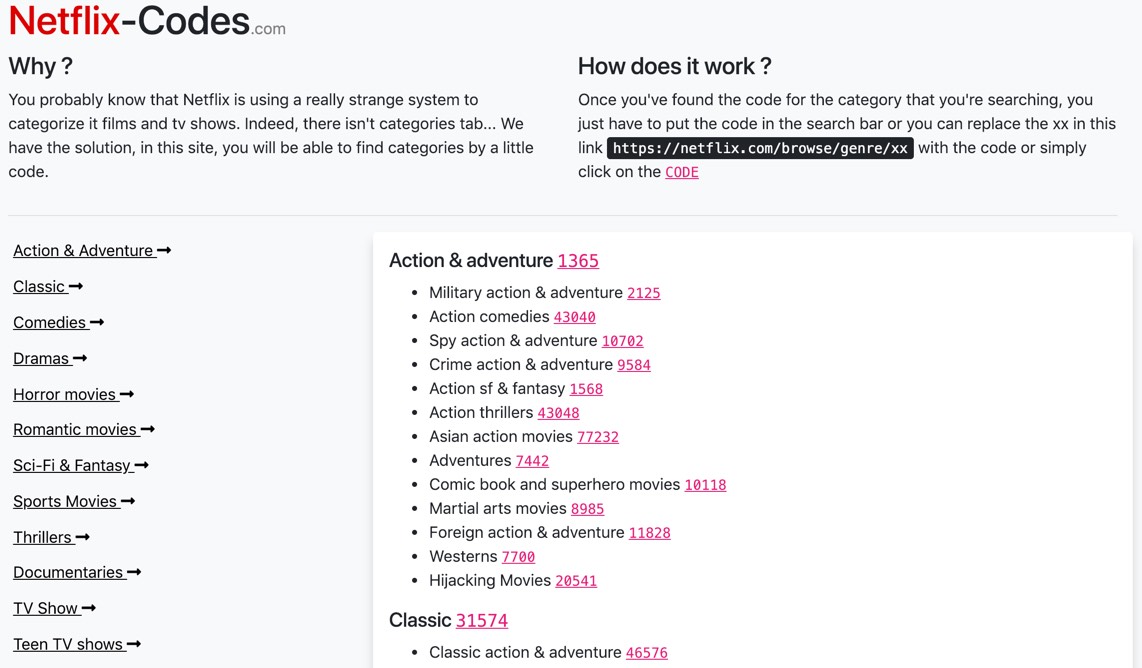
Task: Click the arrow icon beside Thrillers
Action: pos(83,538)
